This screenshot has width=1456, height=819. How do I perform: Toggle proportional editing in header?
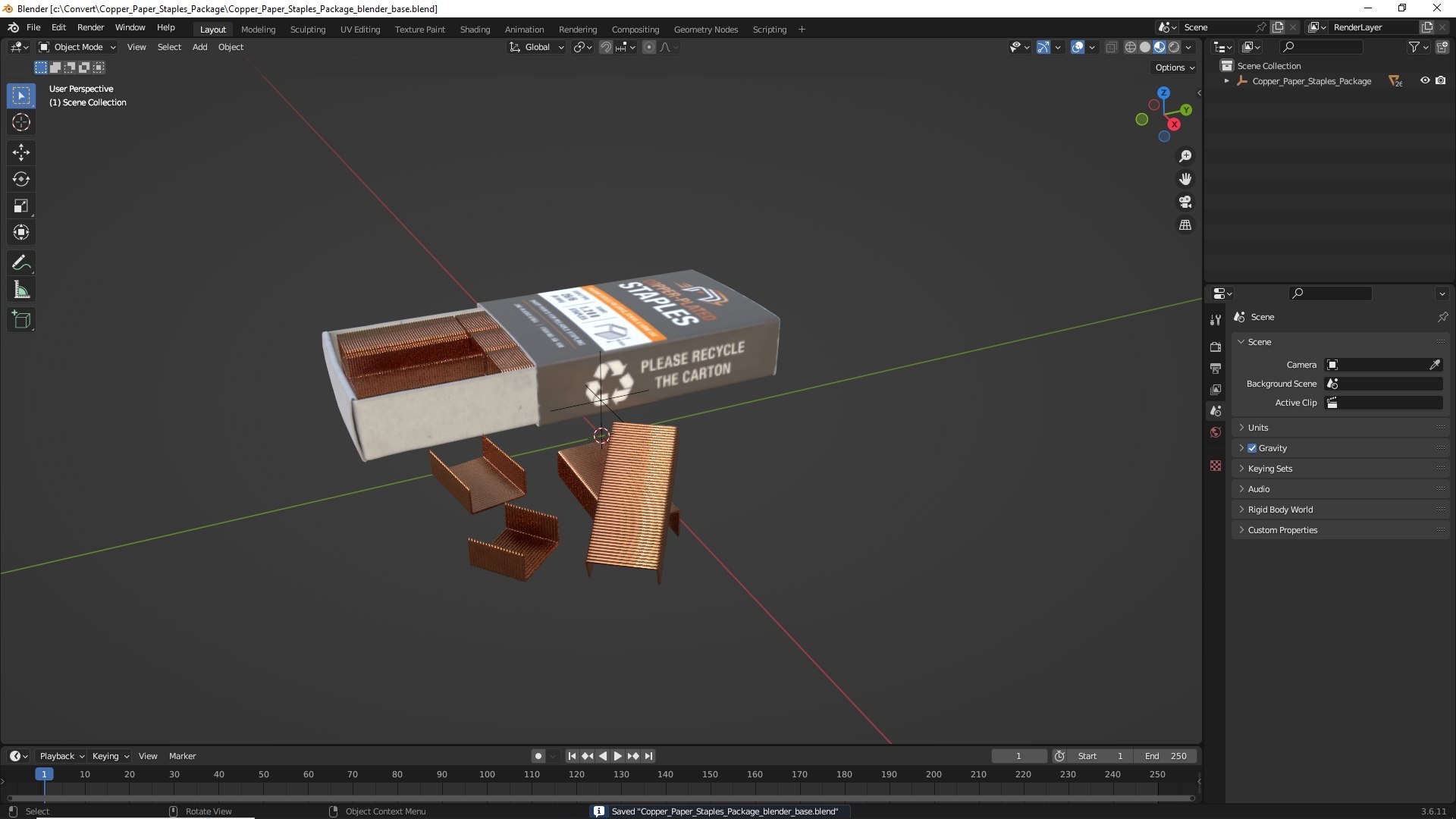[x=649, y=47]
